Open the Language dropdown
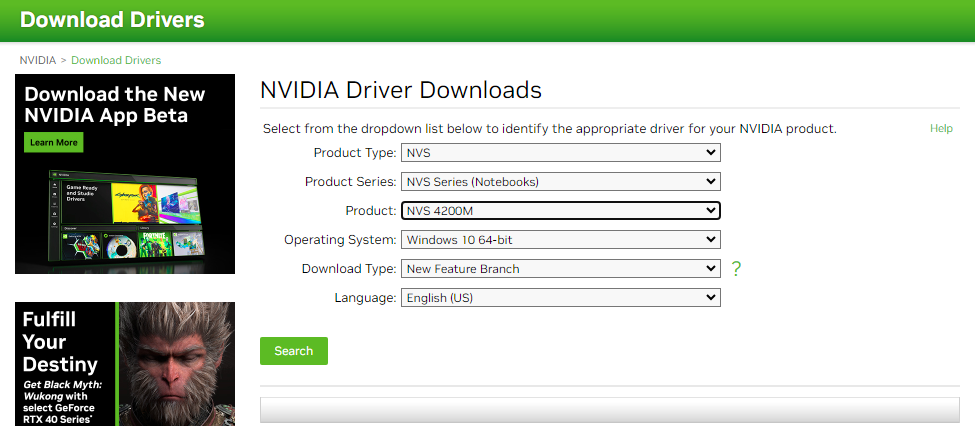Screen dimensions: 975x426 (560, 298)
